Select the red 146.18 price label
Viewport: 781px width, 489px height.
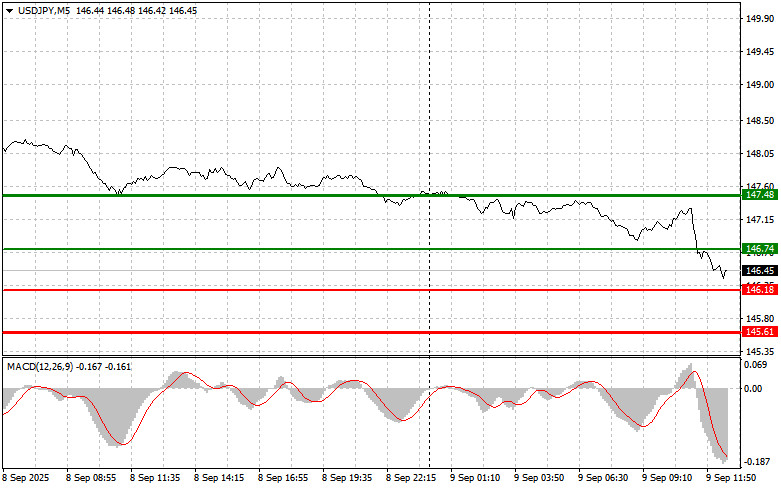coord(760,289)
